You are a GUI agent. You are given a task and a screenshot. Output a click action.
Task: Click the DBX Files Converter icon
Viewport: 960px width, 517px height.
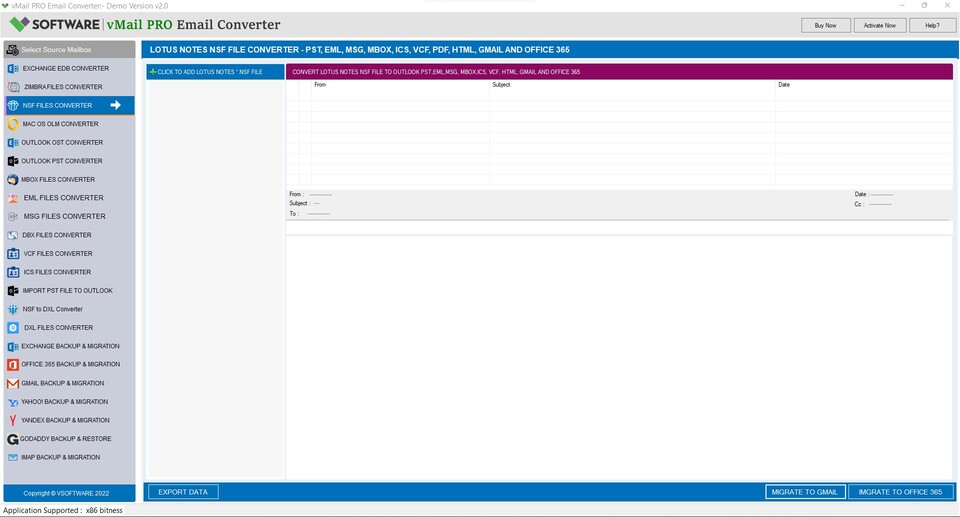(13, 235)
